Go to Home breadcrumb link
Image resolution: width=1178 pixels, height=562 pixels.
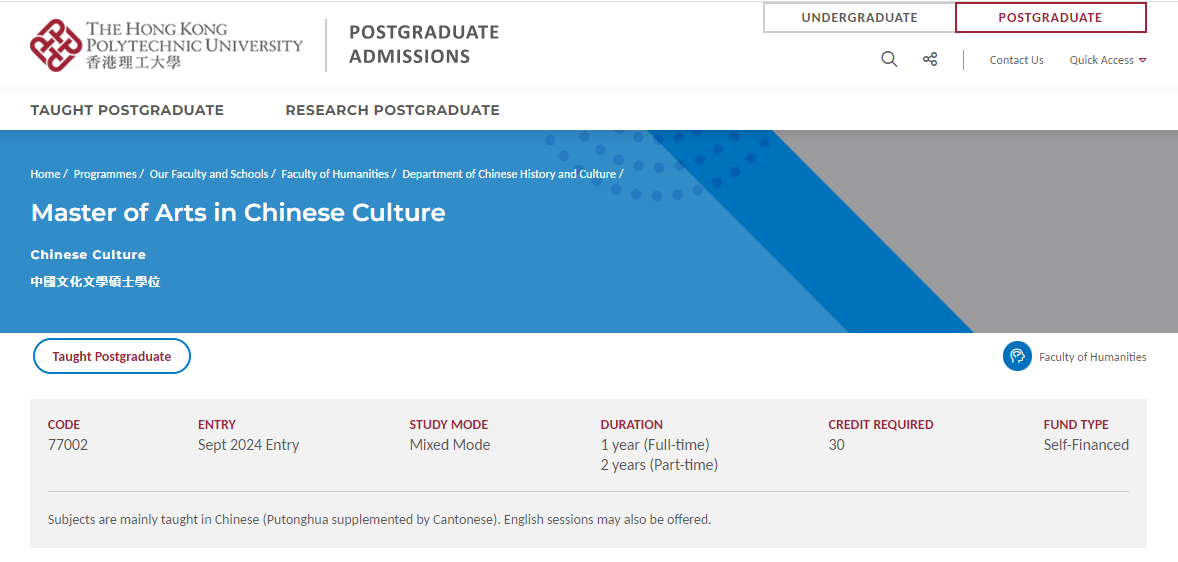click(x=45, y=174)
